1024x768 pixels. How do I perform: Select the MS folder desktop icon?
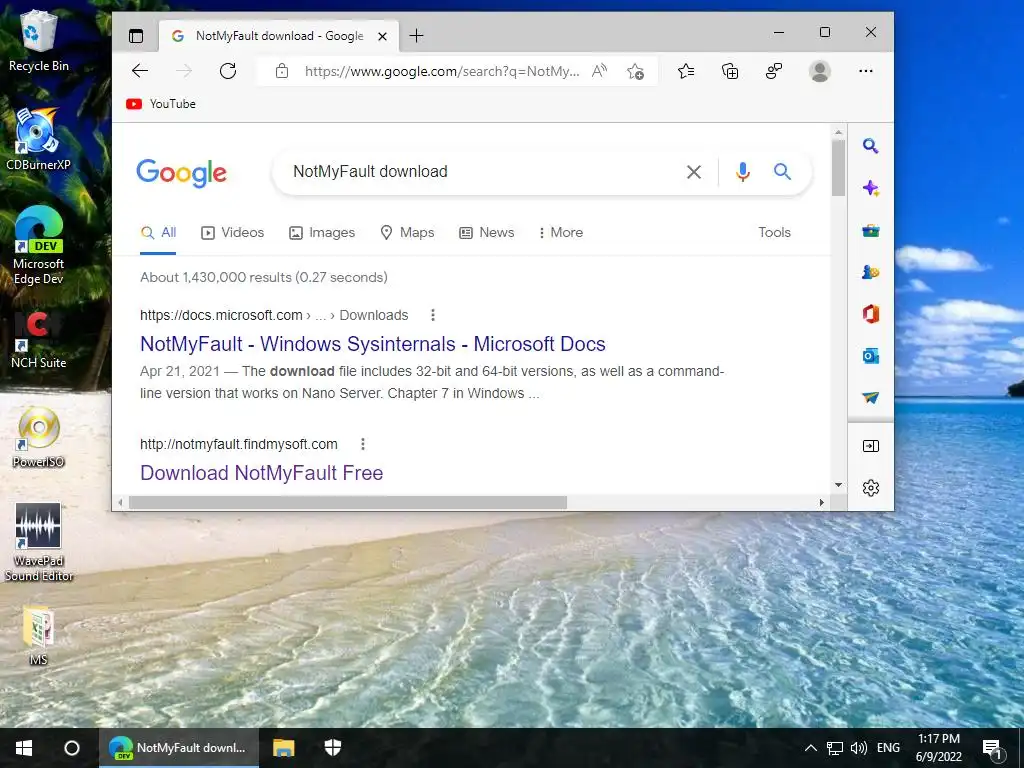tap(38, 635)
